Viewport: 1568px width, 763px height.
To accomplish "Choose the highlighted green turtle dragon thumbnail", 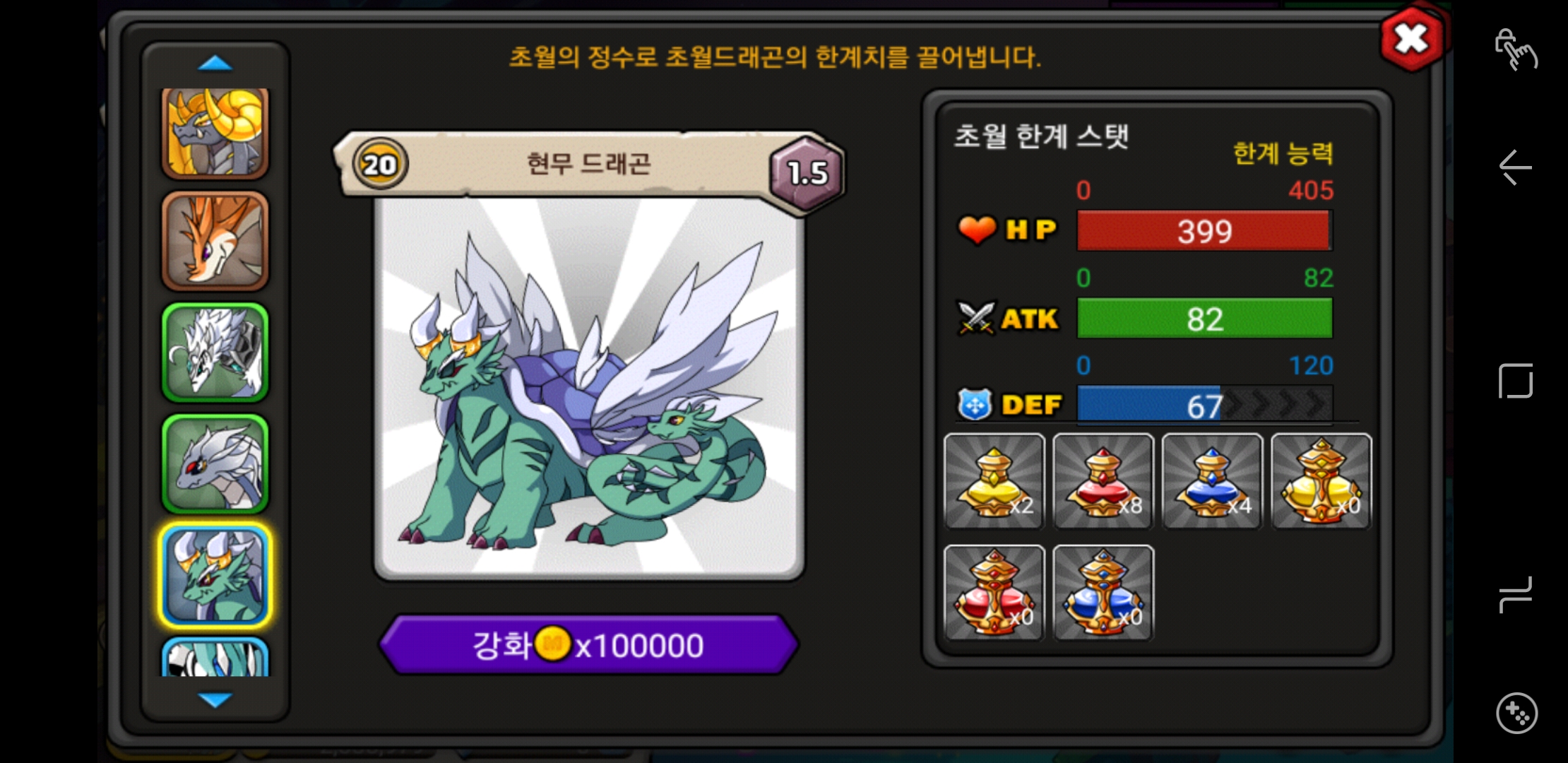I will 215,576.
